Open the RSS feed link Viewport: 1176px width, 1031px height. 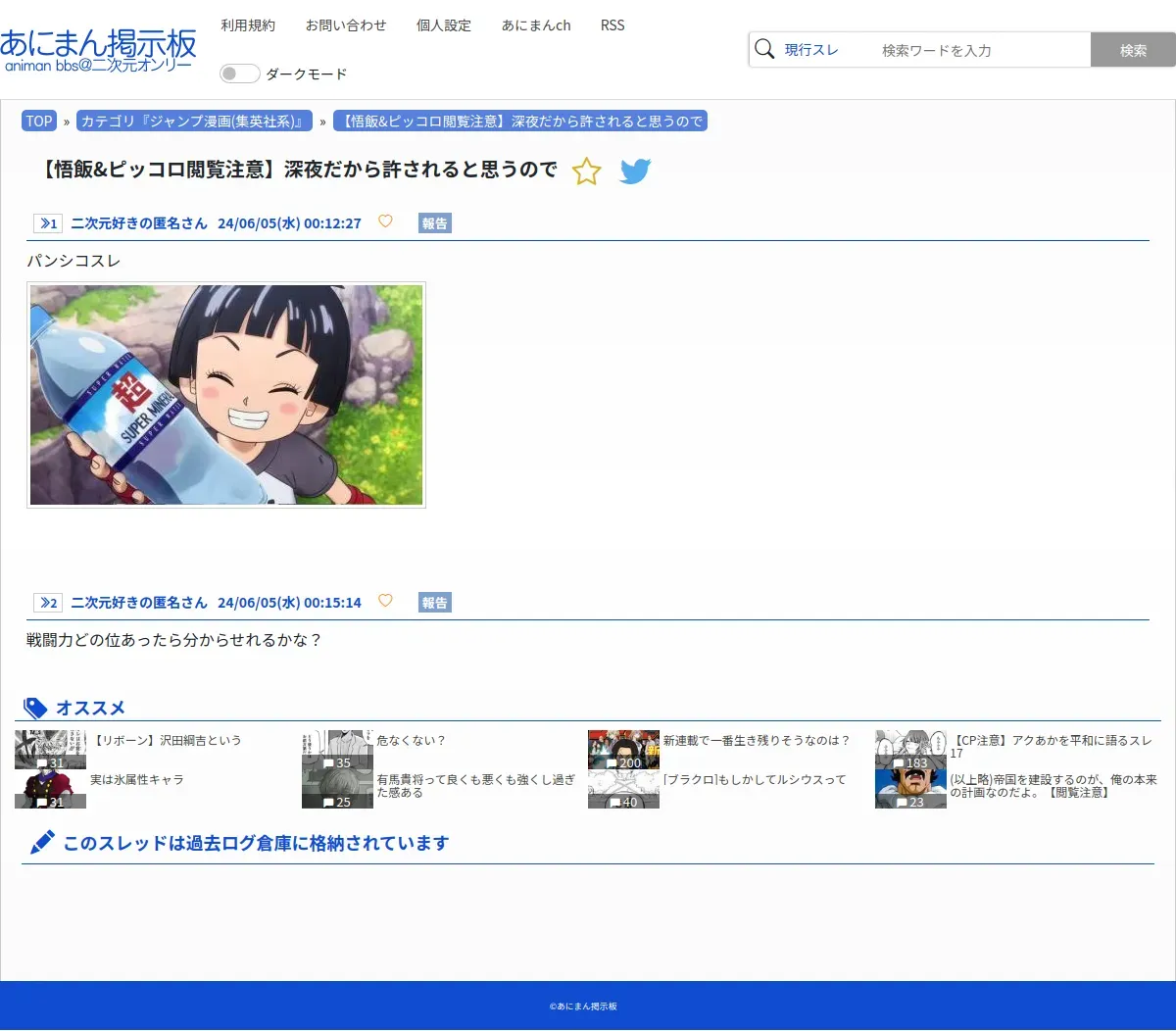click(612, 25)
